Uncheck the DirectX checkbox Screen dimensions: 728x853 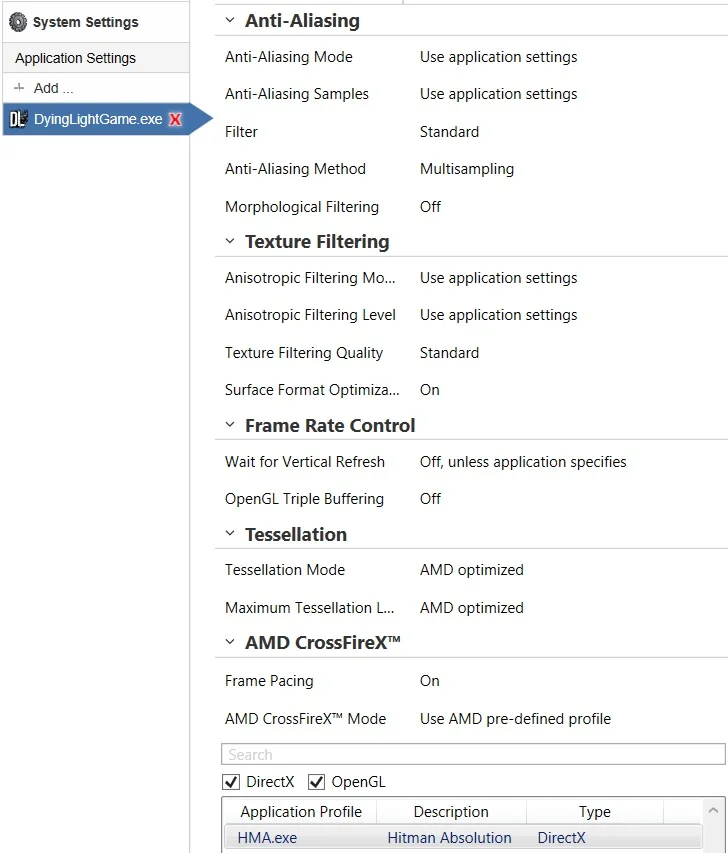point(231,782)
